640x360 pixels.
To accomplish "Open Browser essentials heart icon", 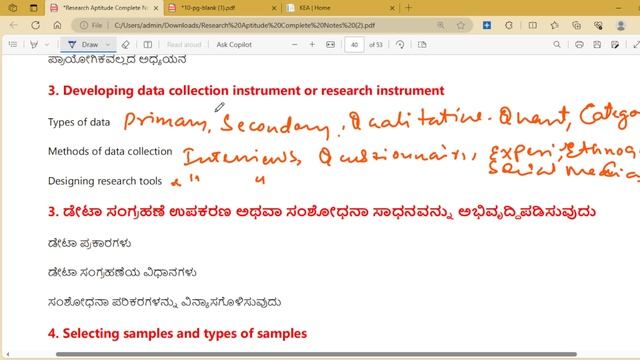I will [598, 25].
